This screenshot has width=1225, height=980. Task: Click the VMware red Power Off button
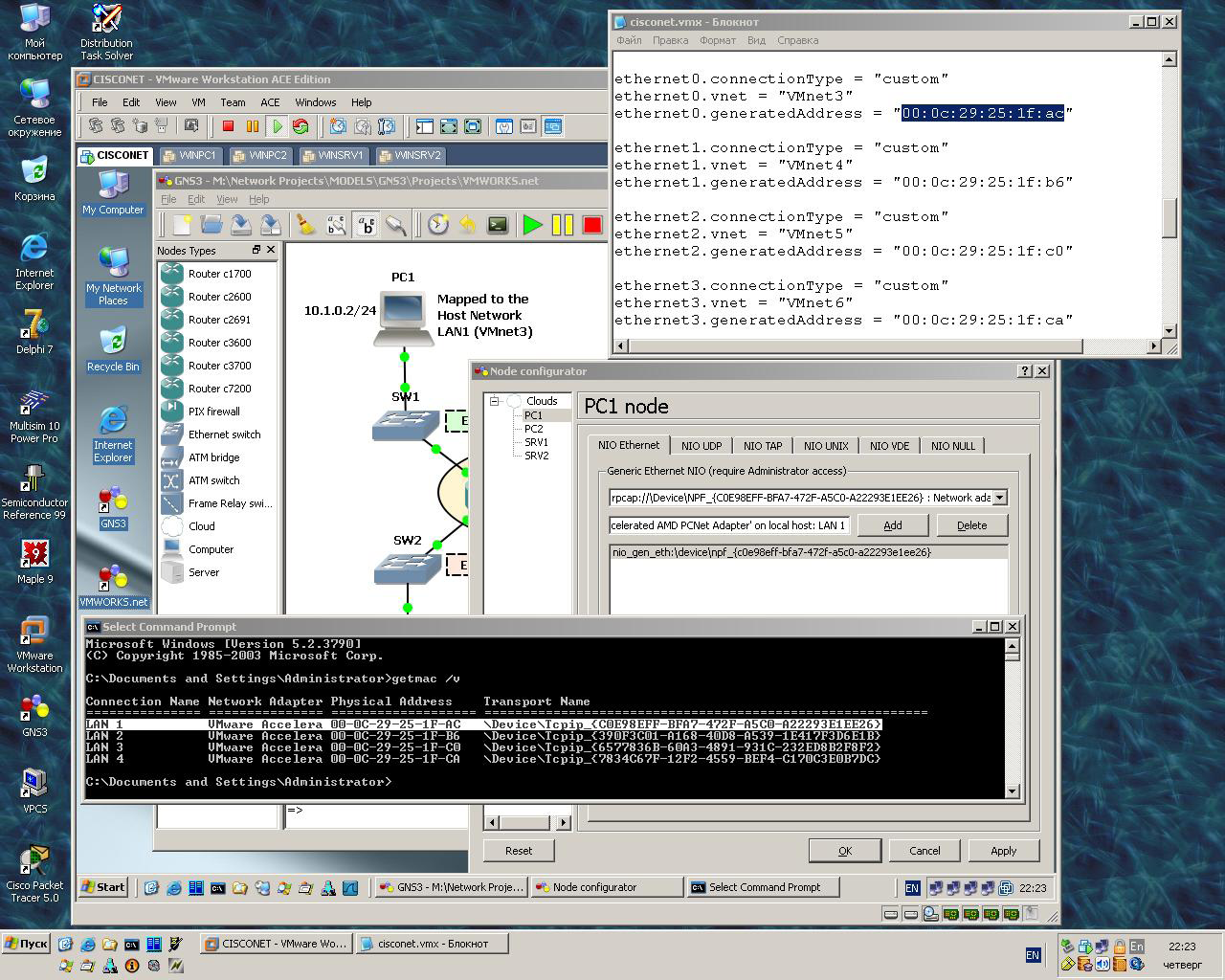click(228, 126)
